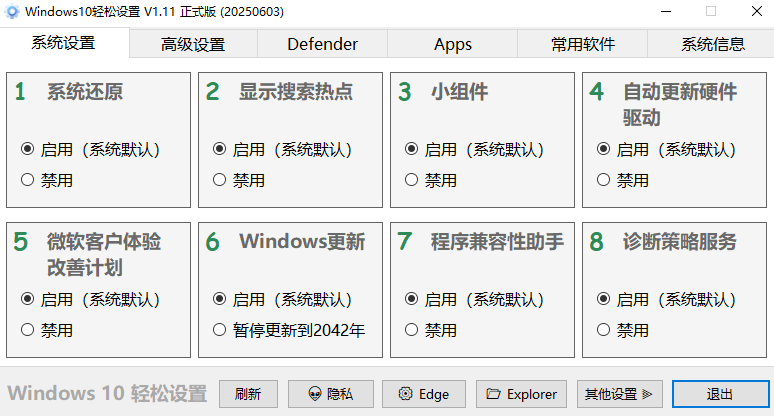Enable 程序兼容性助手 system default

point(412,299)
